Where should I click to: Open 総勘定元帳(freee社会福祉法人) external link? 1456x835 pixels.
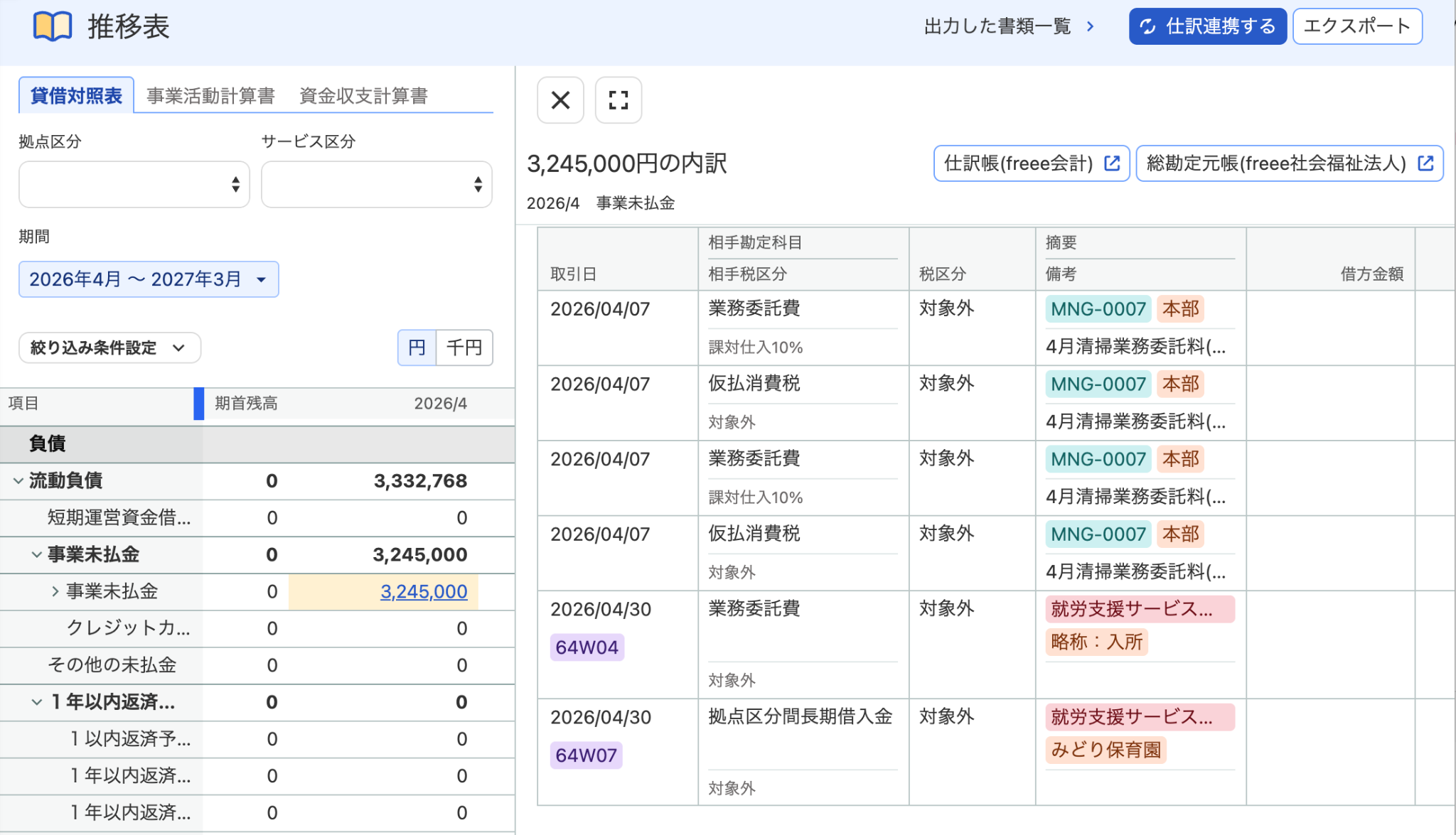pyautogui.click(x=1290, y=163)
